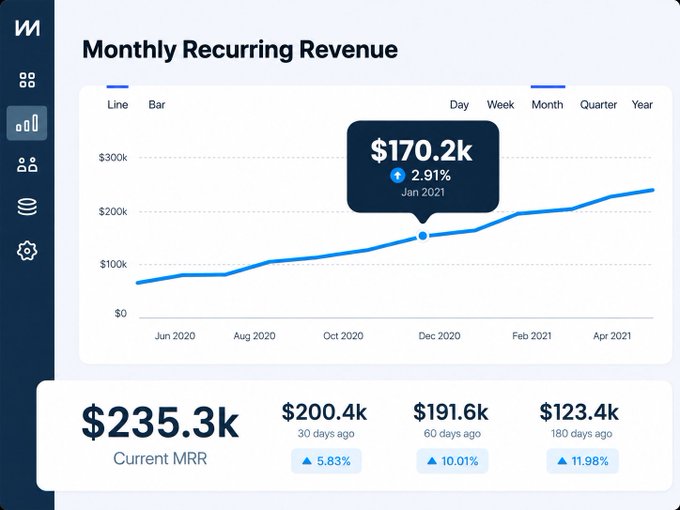Click the $191.6k value
The height and width of the screenshot is (510, 680).
coord(451,412)
